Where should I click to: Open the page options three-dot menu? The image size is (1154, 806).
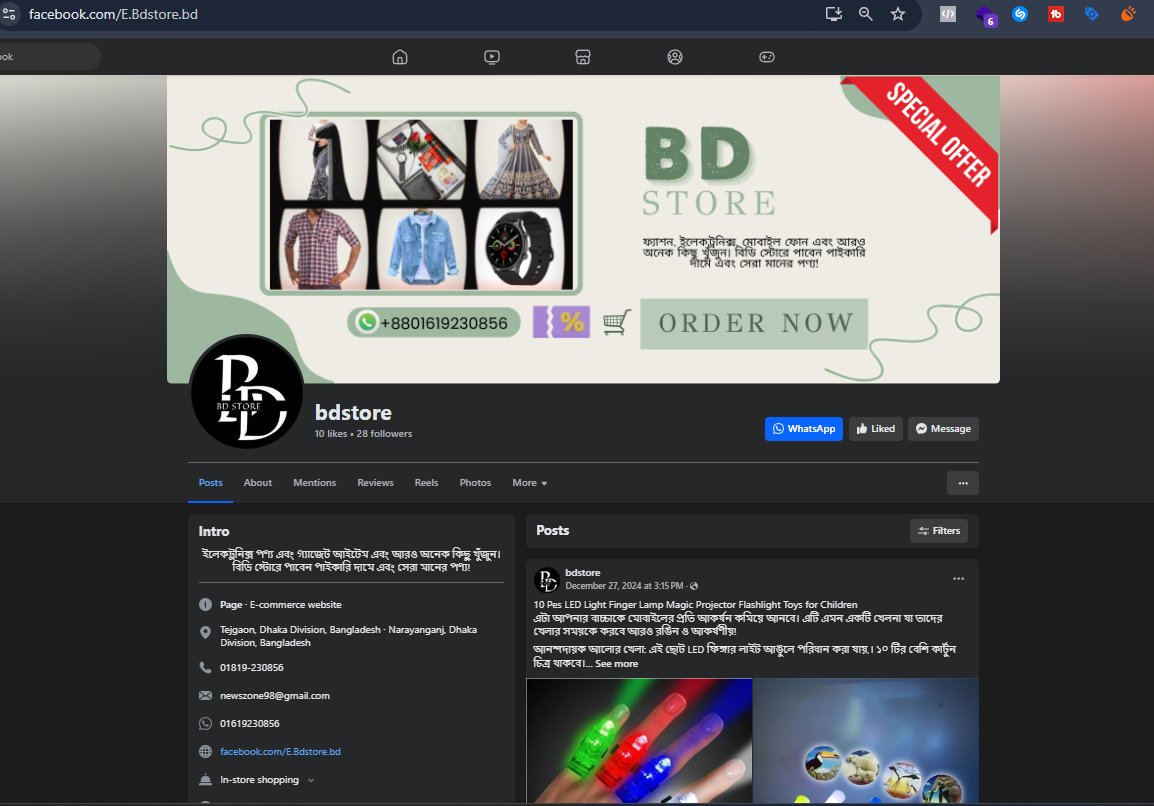(962, 483)
